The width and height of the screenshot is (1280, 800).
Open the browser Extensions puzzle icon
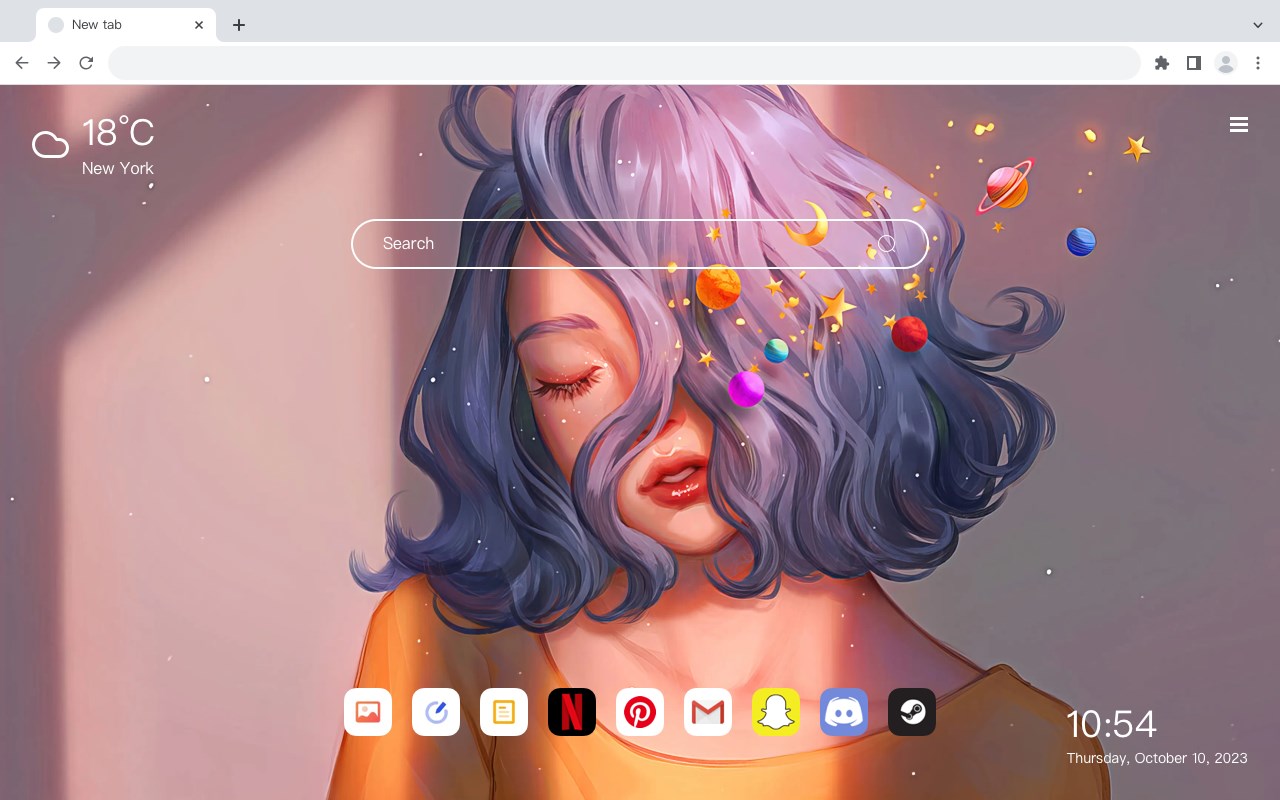point(1161,63)
